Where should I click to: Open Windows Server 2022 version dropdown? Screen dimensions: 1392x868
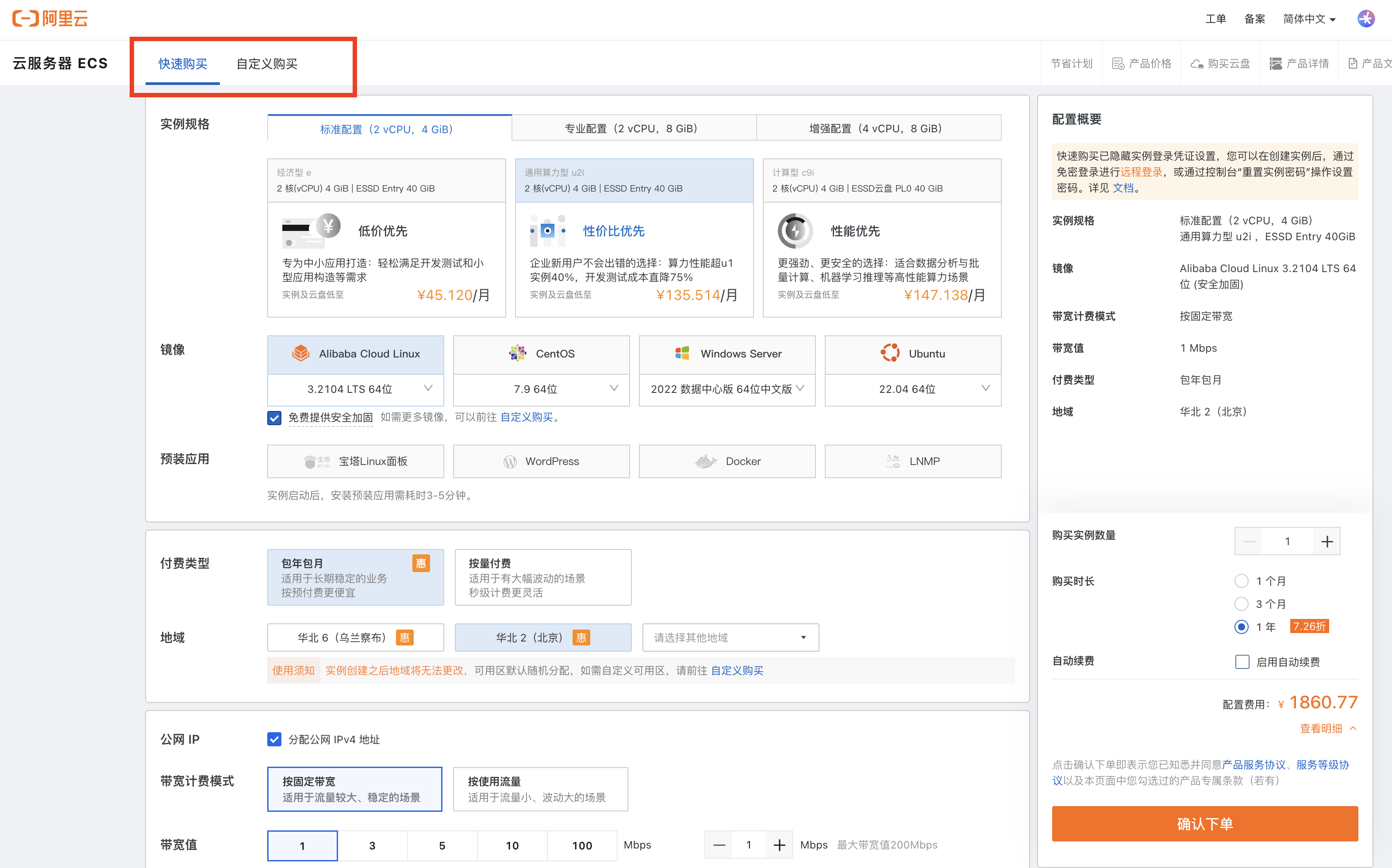pyautogui.click(x=727, y=389)
